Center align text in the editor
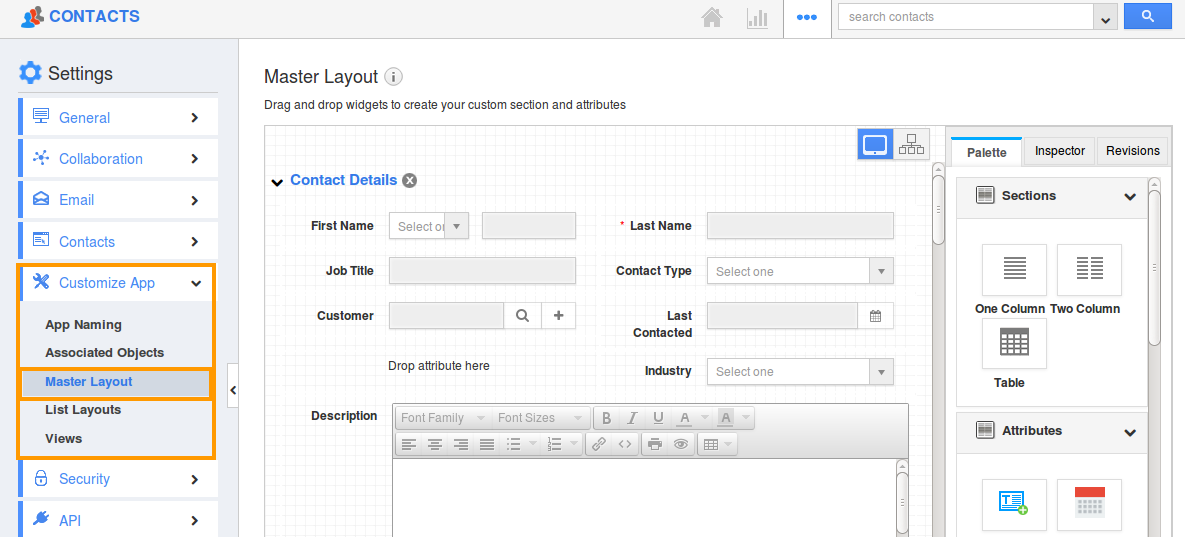This screenshot has height=537, width=1185. pos(435,445)
